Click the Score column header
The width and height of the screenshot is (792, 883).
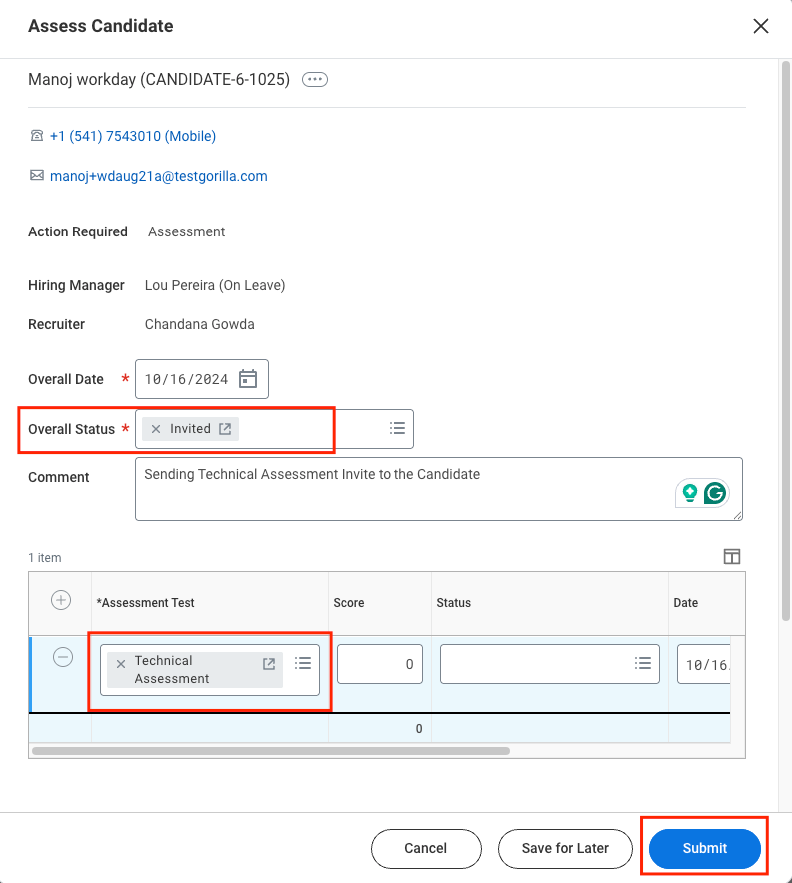[x=349, y=603]
